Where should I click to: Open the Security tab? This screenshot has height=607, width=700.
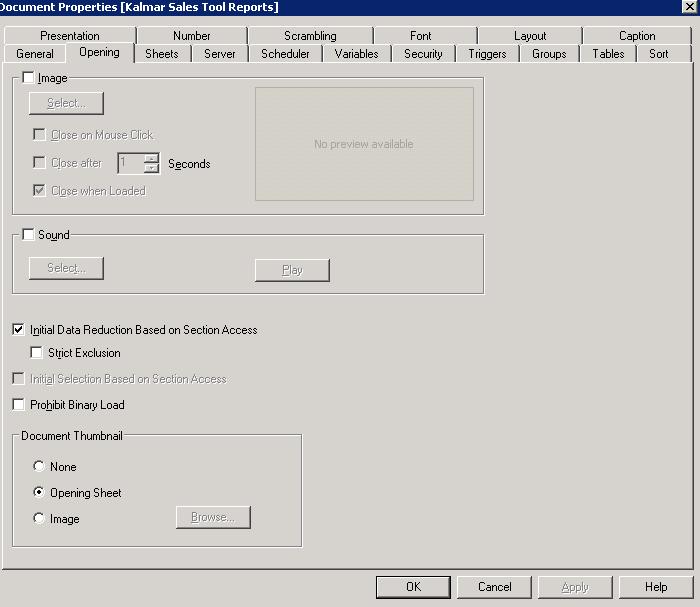click(423, 54)
